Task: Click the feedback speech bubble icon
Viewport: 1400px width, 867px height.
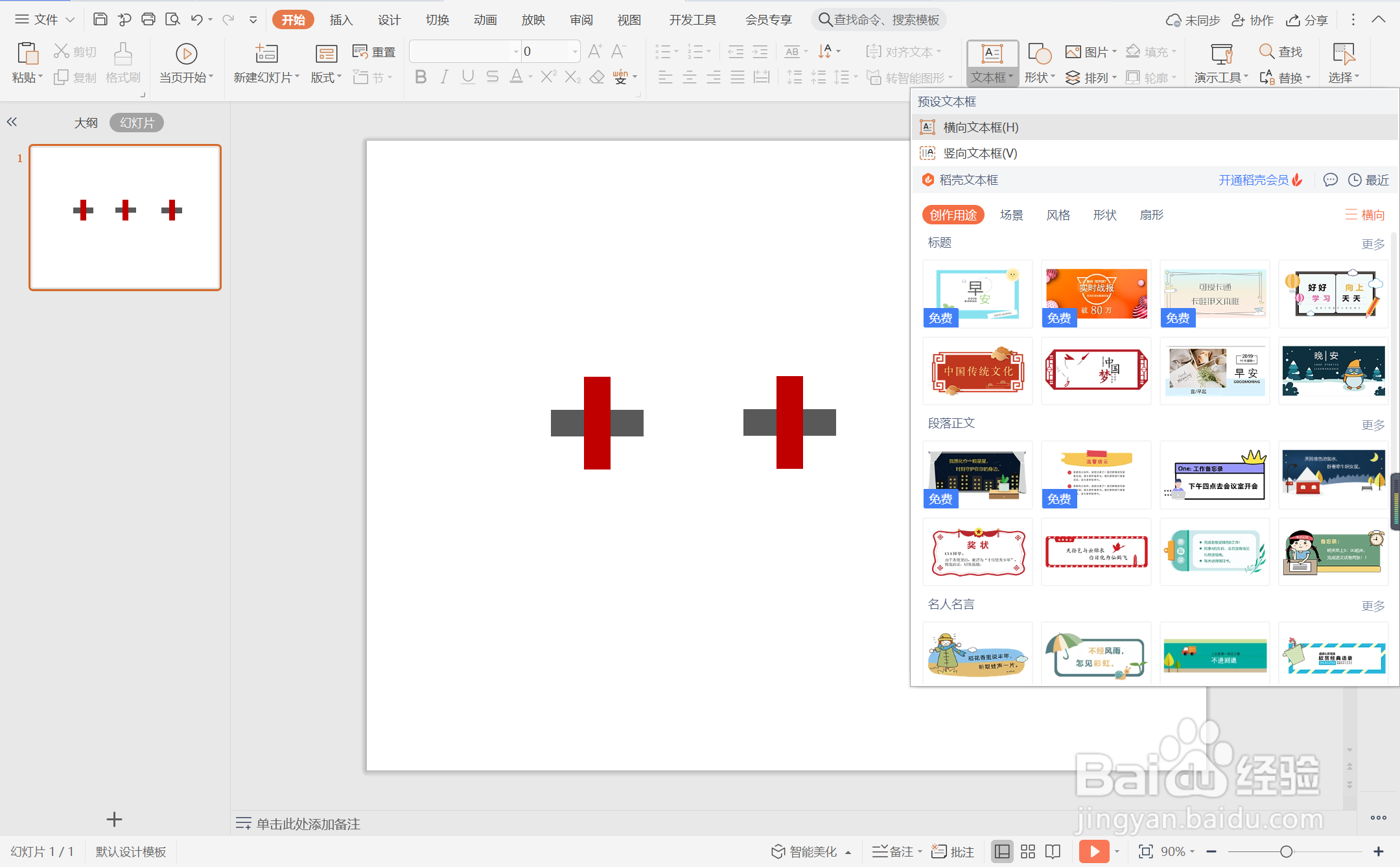Action: 1330,180
